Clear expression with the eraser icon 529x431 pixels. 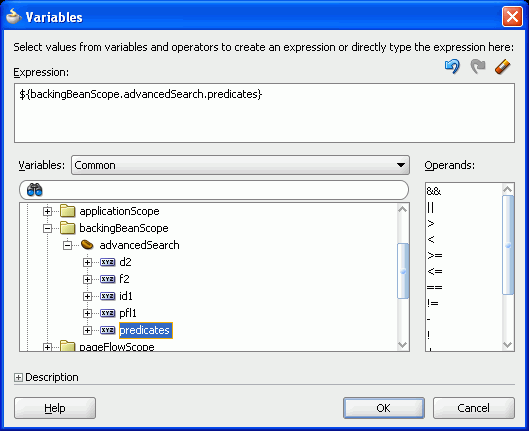502,66
